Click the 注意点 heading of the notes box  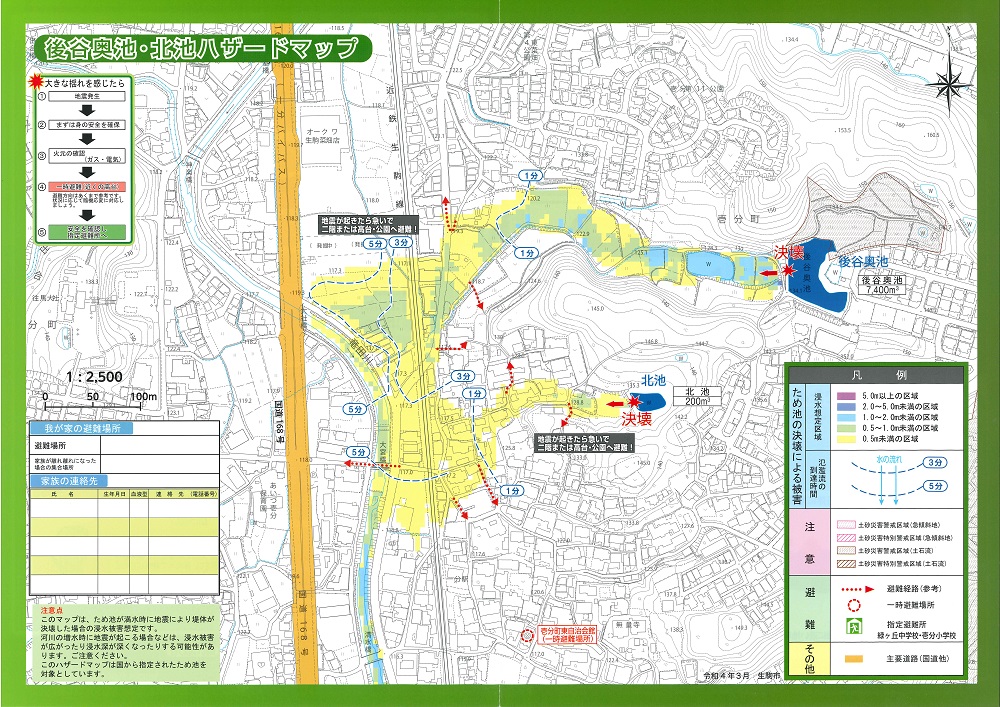point(51,610)
